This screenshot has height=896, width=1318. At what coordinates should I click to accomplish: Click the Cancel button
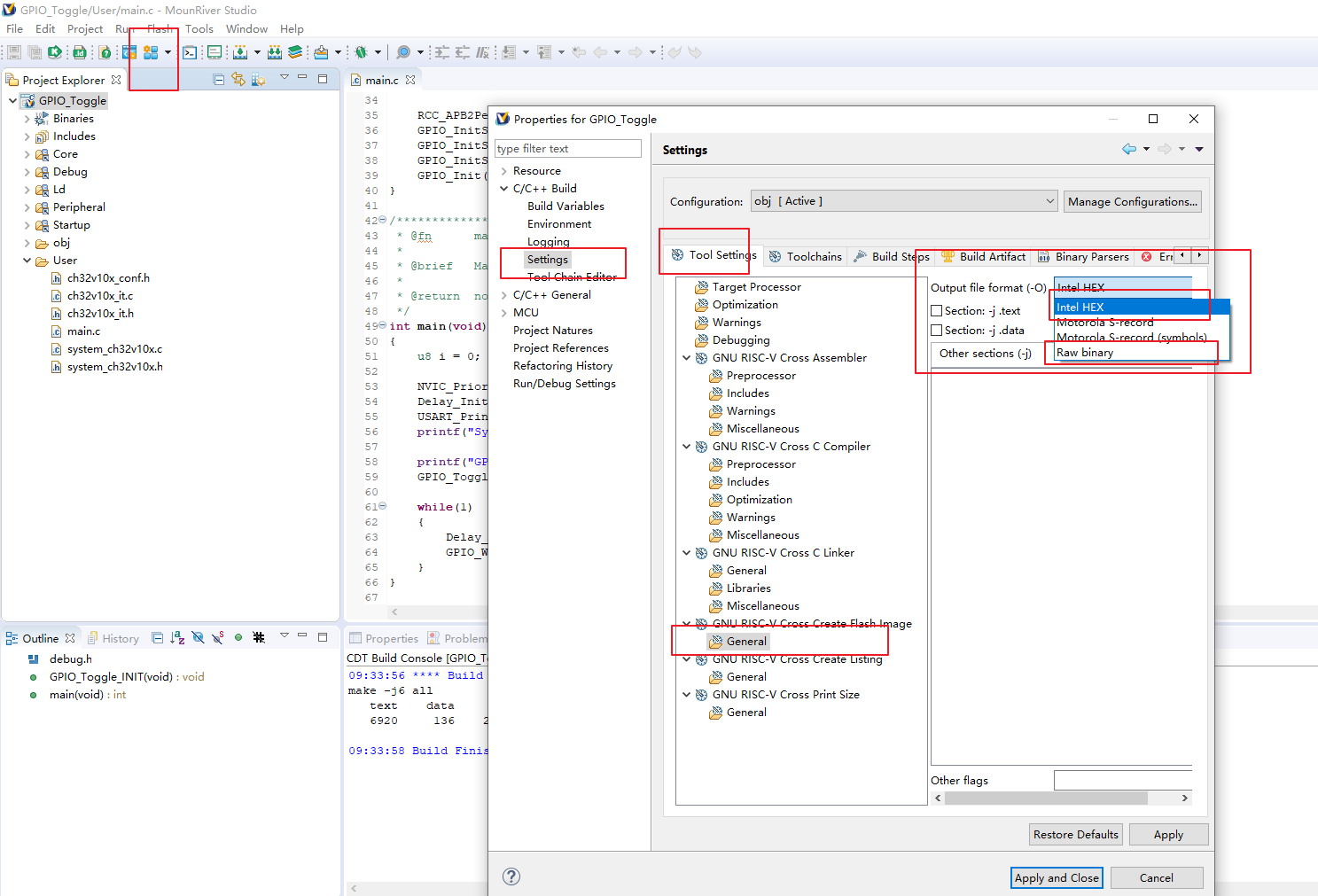tap(1156, 877)
